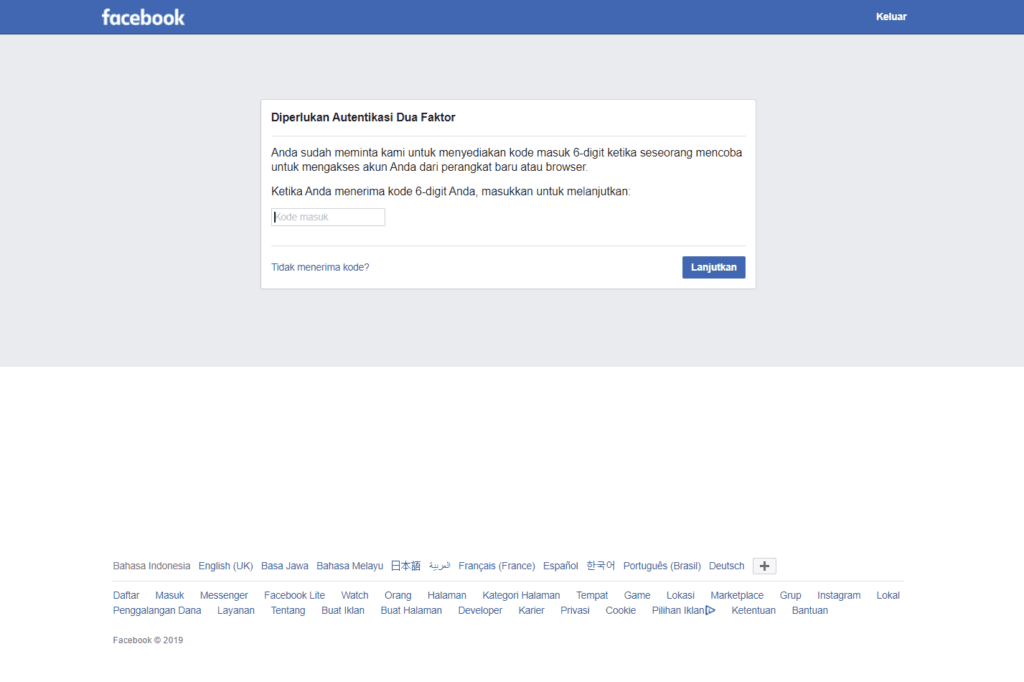The image size is (1024, 682).
Task: Open the Tidak menerima kode? link
Action: [320, 267]
